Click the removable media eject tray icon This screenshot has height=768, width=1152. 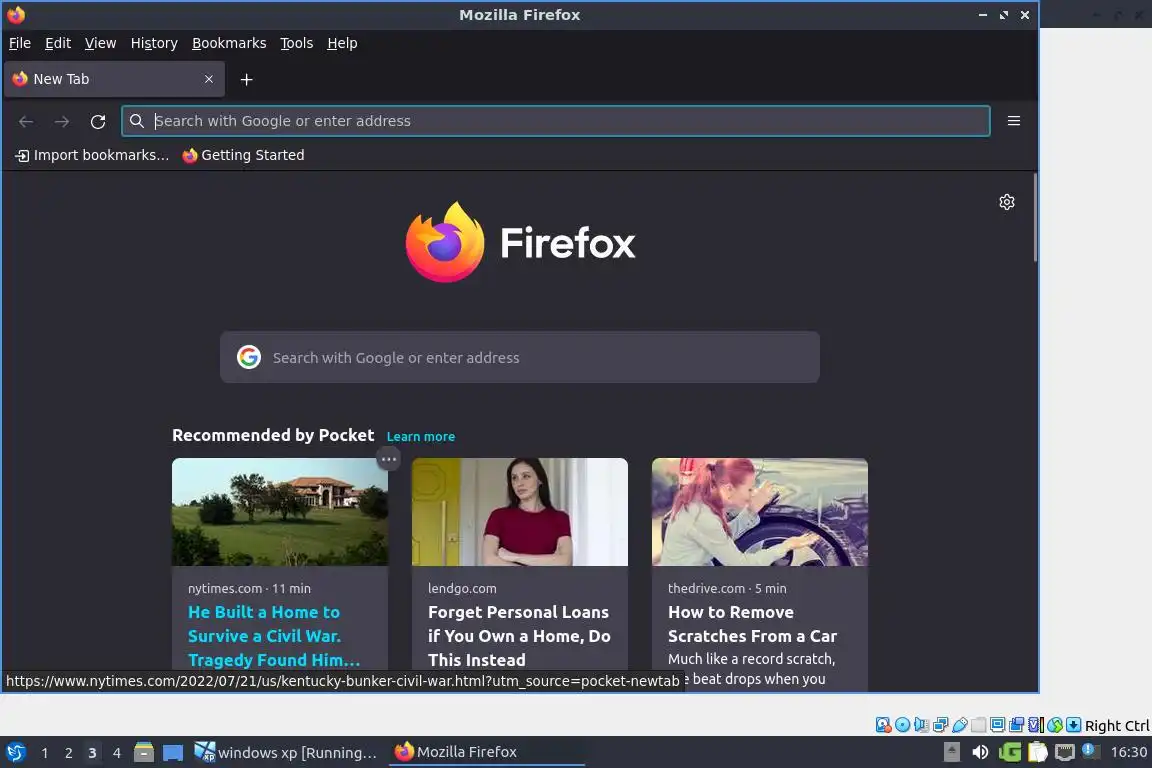tap(951, 752)
